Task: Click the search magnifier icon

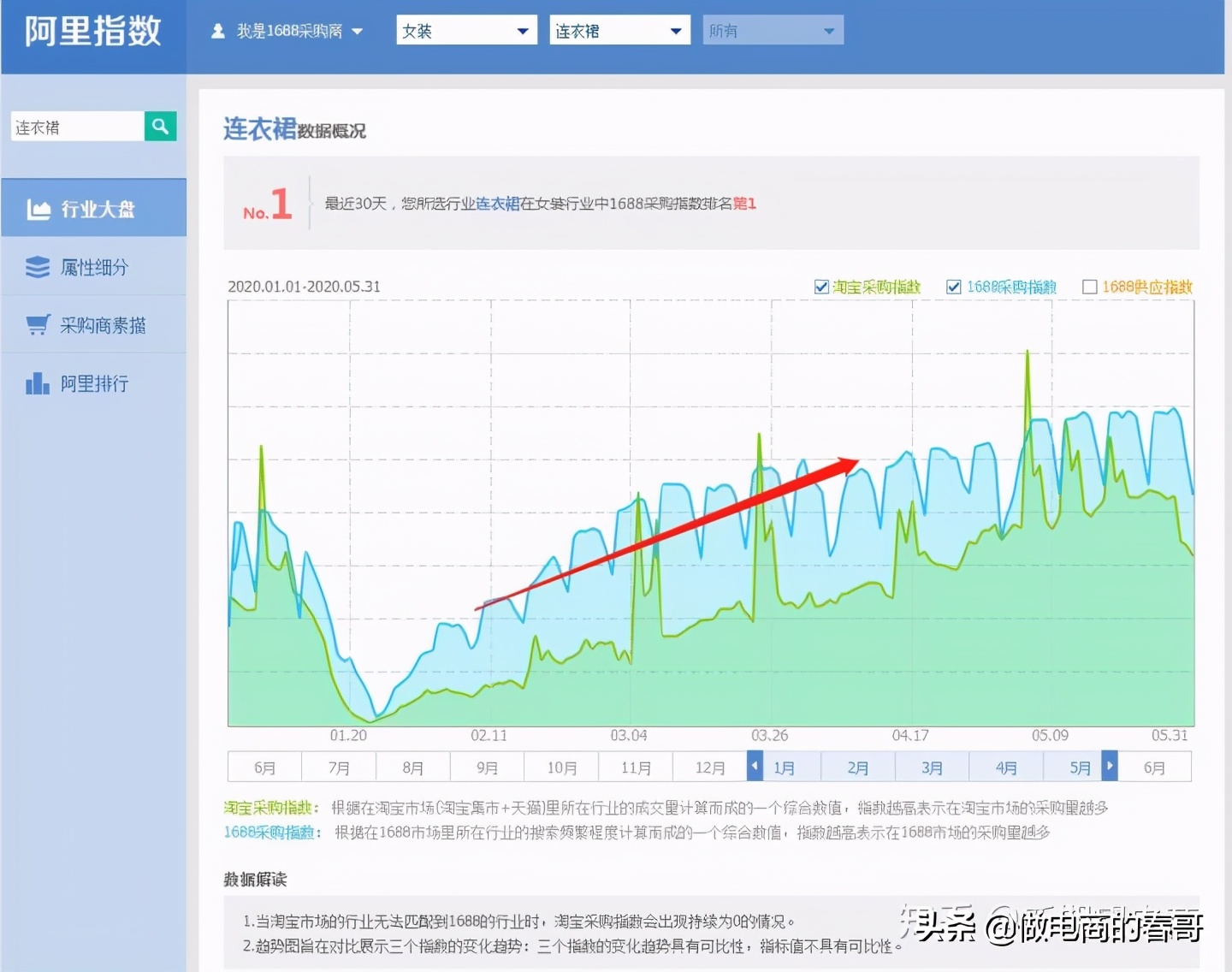Action: click(160, 126)
